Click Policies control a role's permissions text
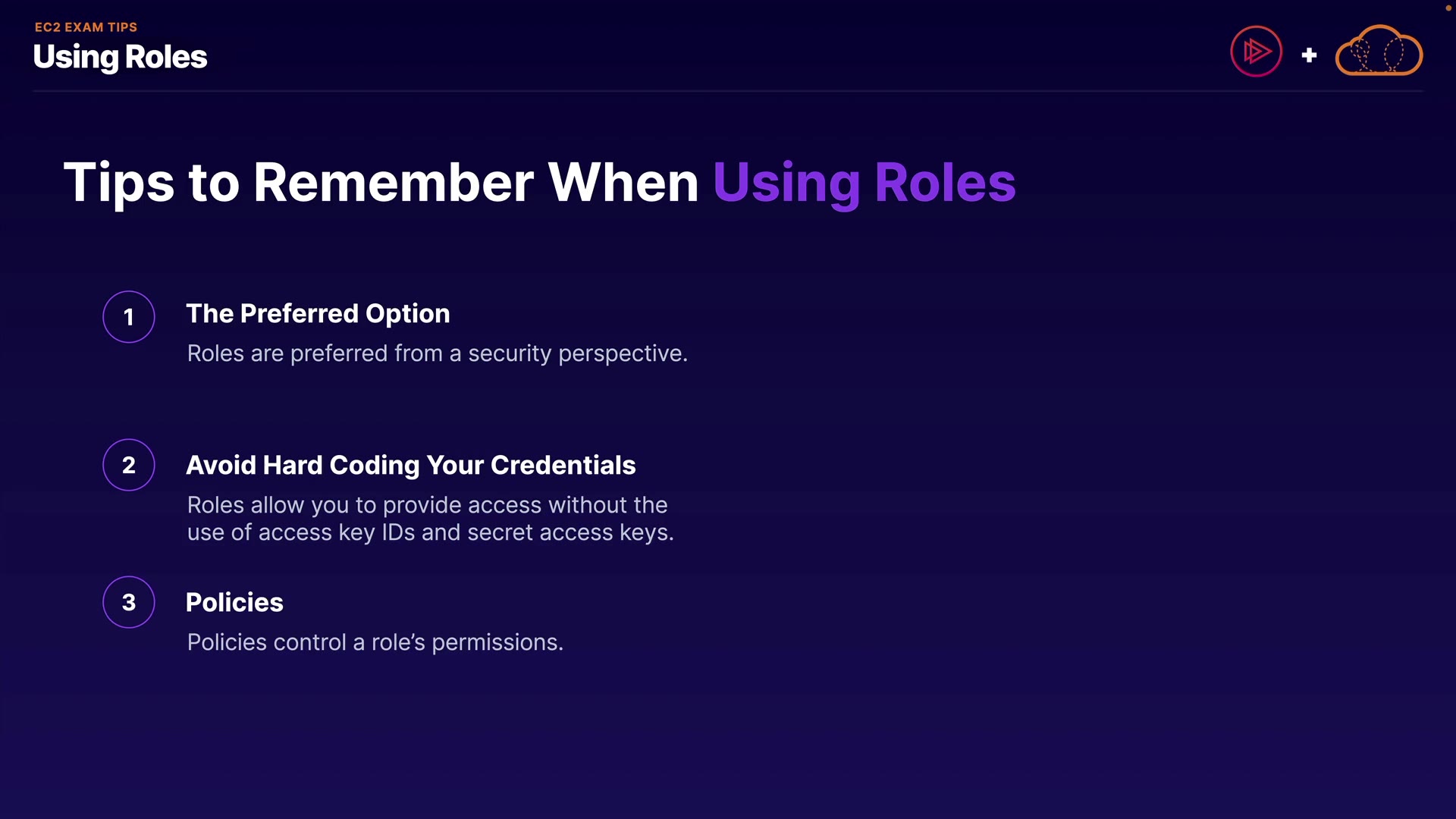The image size is (1456, 819). point(375,642)
